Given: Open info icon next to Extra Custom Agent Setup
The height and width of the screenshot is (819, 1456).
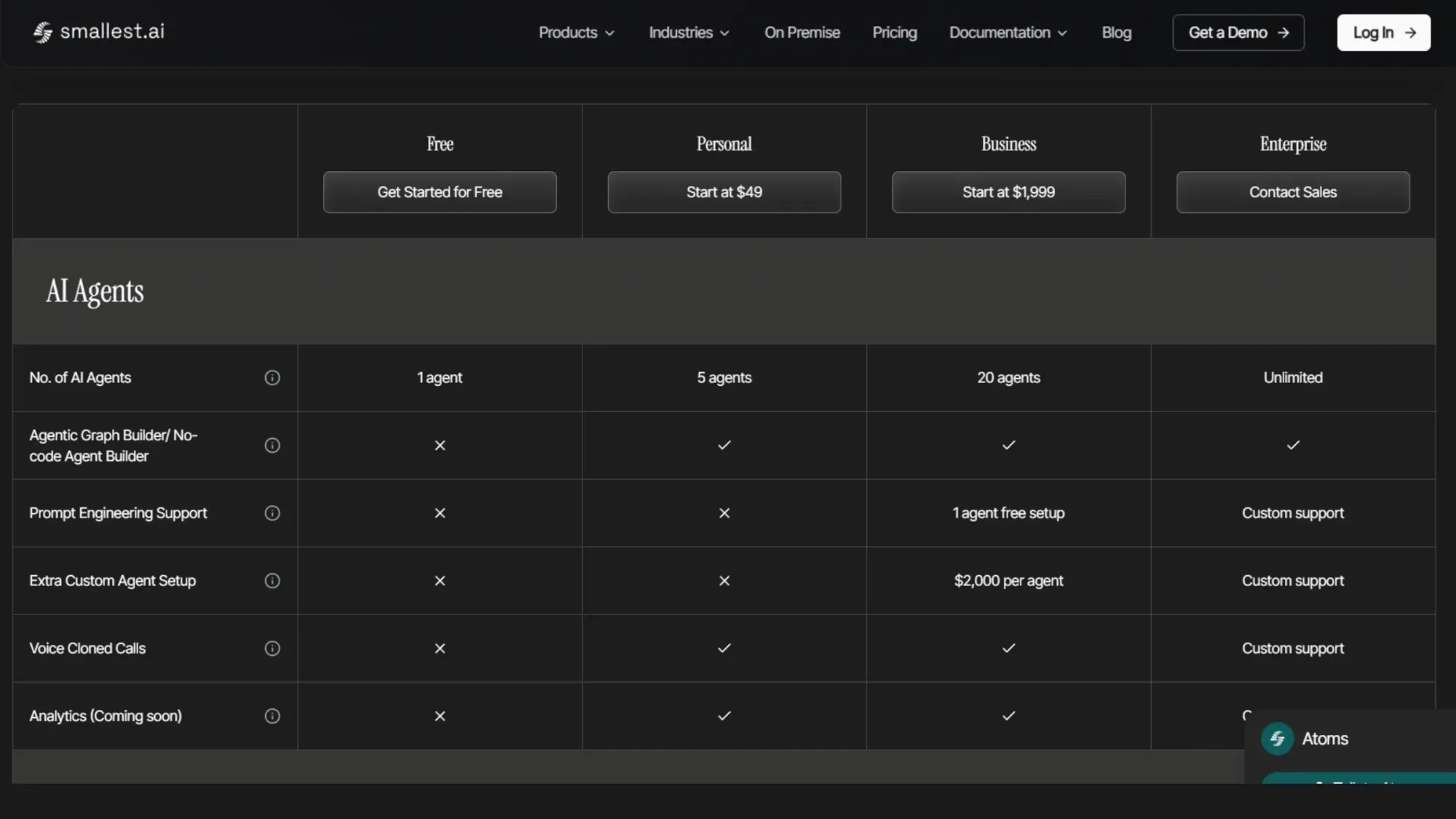Looking at the screenshot, I should pyautogui.click(x=272, y=580).
